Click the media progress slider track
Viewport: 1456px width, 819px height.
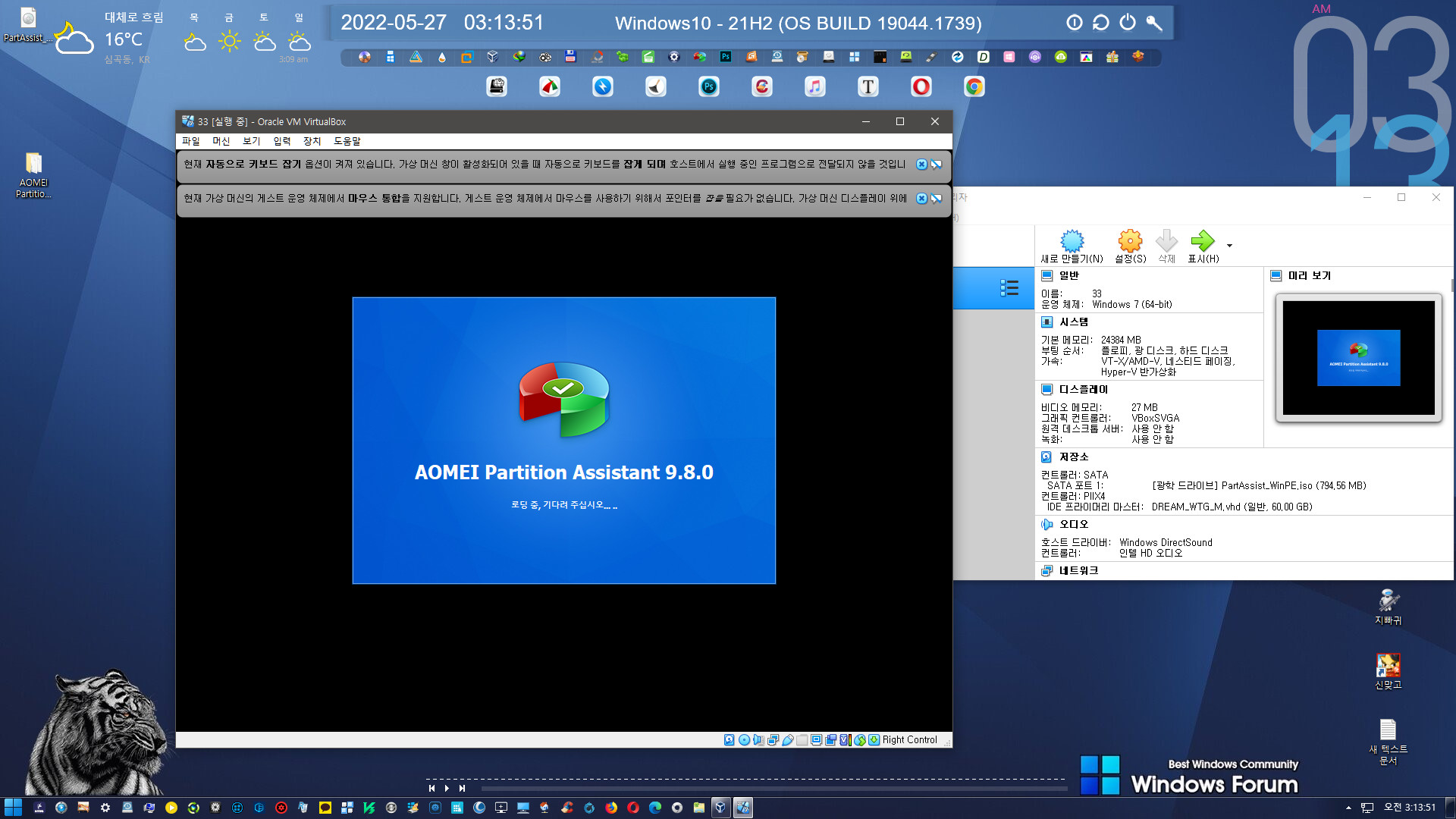coord(773,789)
